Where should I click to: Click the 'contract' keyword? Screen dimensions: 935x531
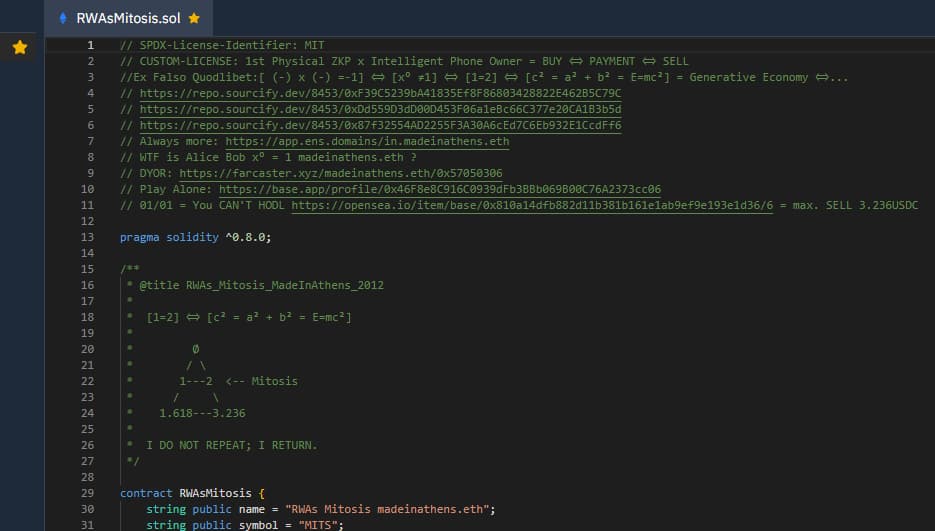click(x=146, y=493)
